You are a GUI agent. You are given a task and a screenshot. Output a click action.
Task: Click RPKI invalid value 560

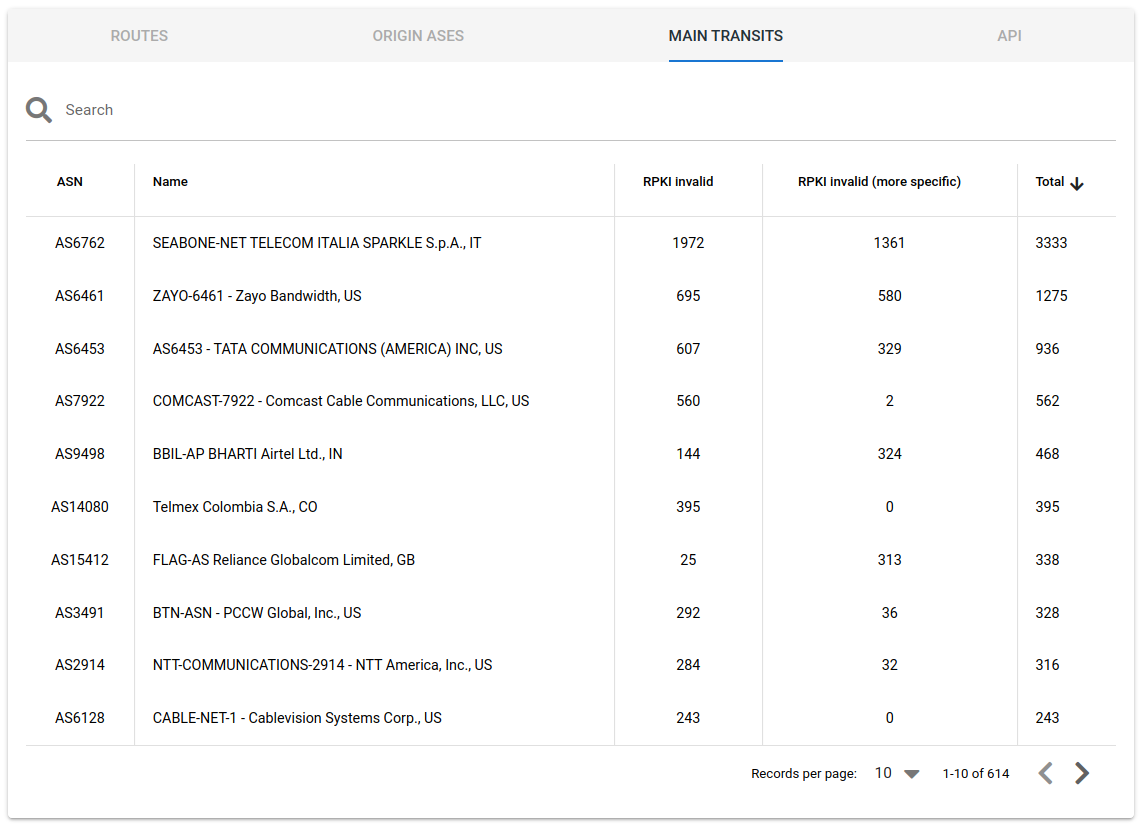[688, 401]
